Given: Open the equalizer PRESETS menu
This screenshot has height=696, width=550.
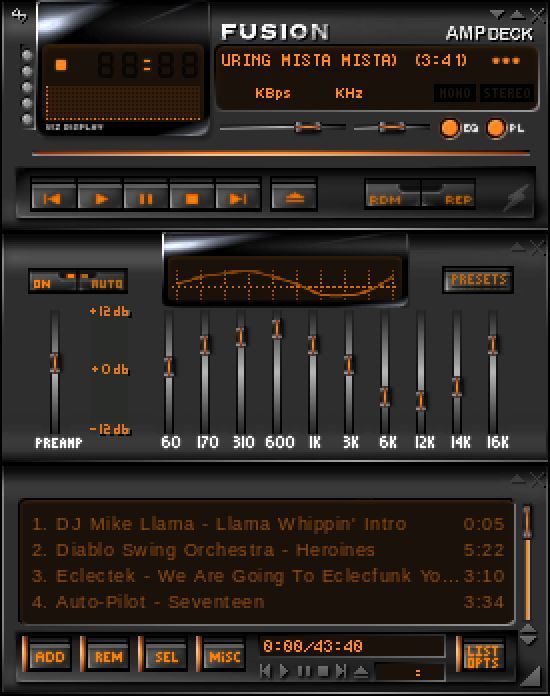Looking at the screenshot, I should click(478, 280).
